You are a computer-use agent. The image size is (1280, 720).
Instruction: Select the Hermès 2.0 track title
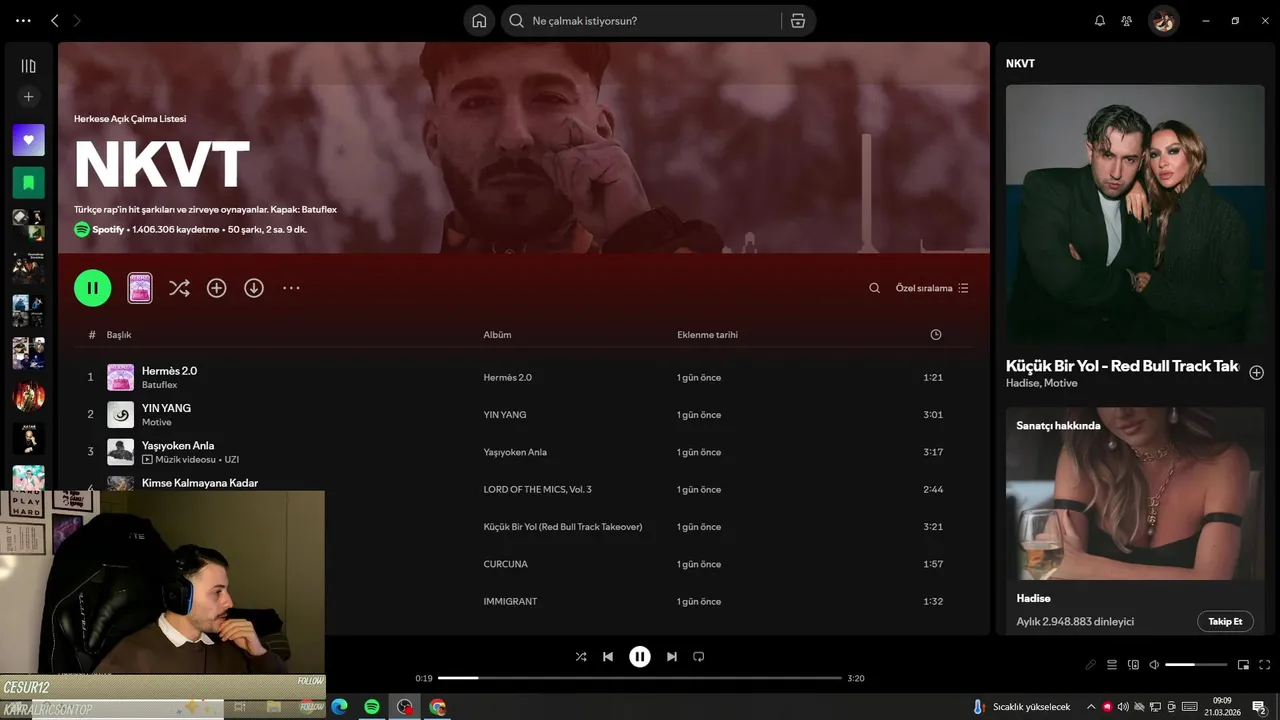169,371
